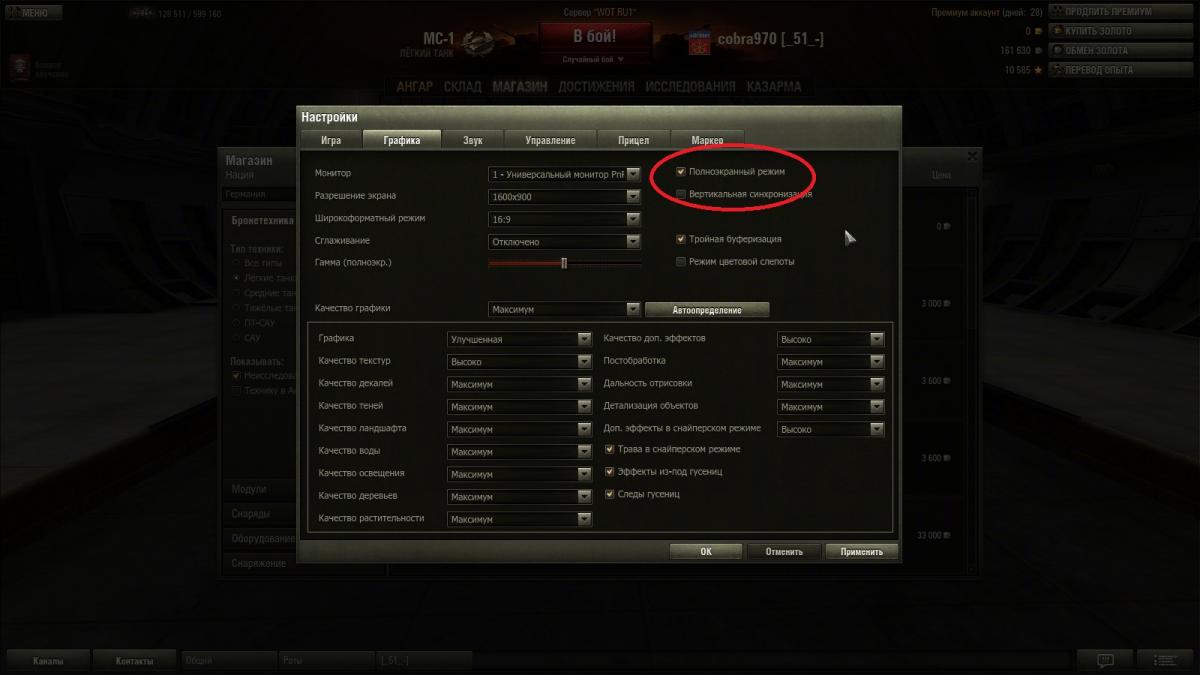Switch to the Звук settings tab
Image resolution: width=1200 pixels, height=675 pixels.
pos(472,140)
